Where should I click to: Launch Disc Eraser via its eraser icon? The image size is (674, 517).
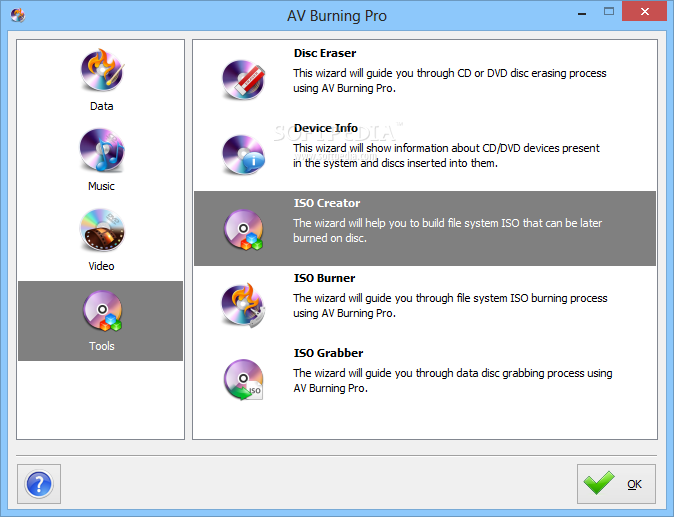pyautogui.click(x=243, y=80)
